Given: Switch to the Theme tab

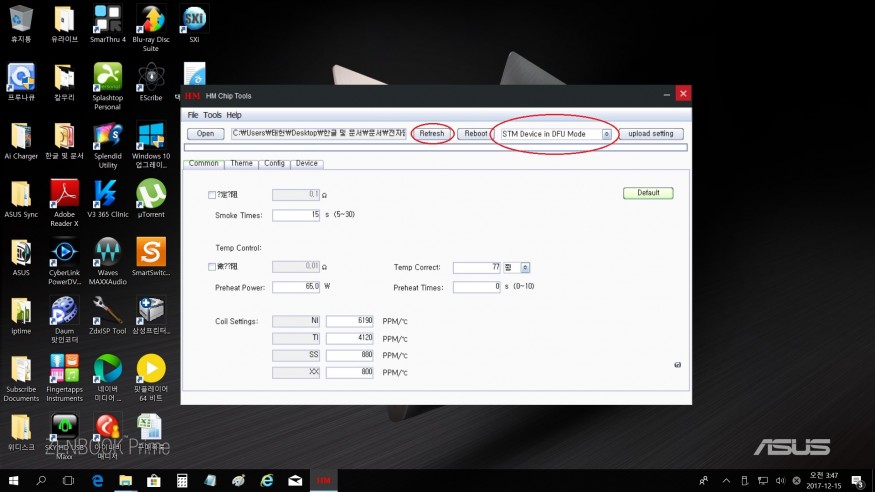Looking at the screenshot, I should 242,163.
